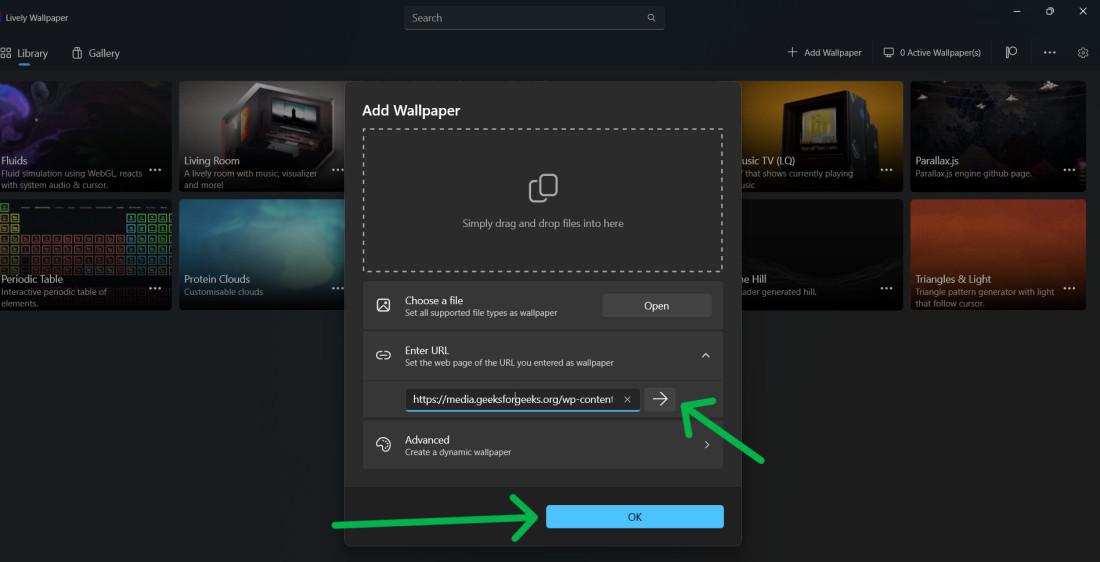
Task: Open the three-dot menu on Music TV card
Action: pos(887,170)
